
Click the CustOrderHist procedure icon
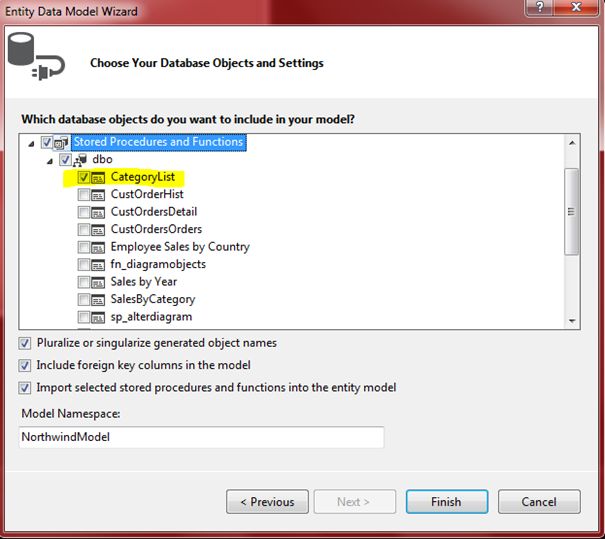click(x=98, y=195)
